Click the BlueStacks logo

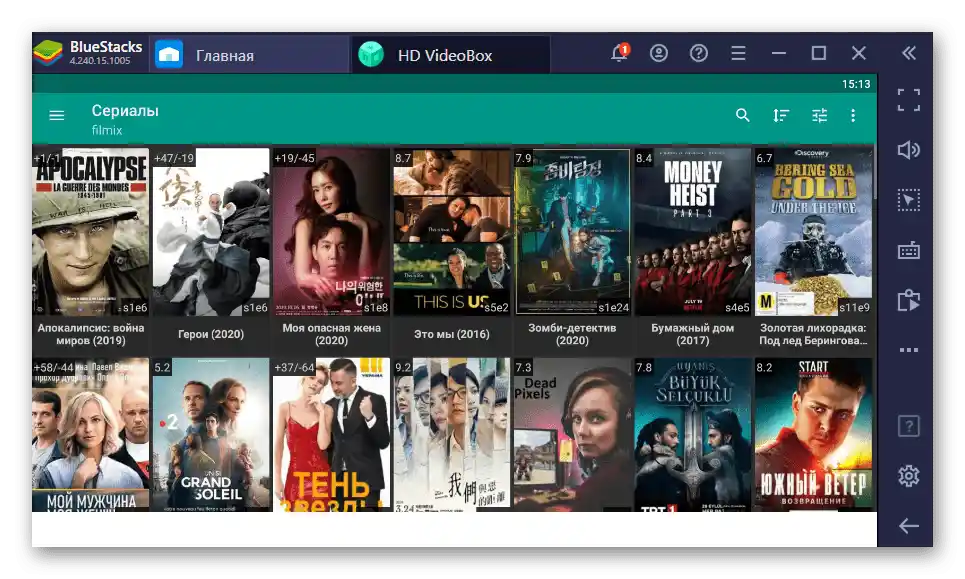tap(48, 53)
